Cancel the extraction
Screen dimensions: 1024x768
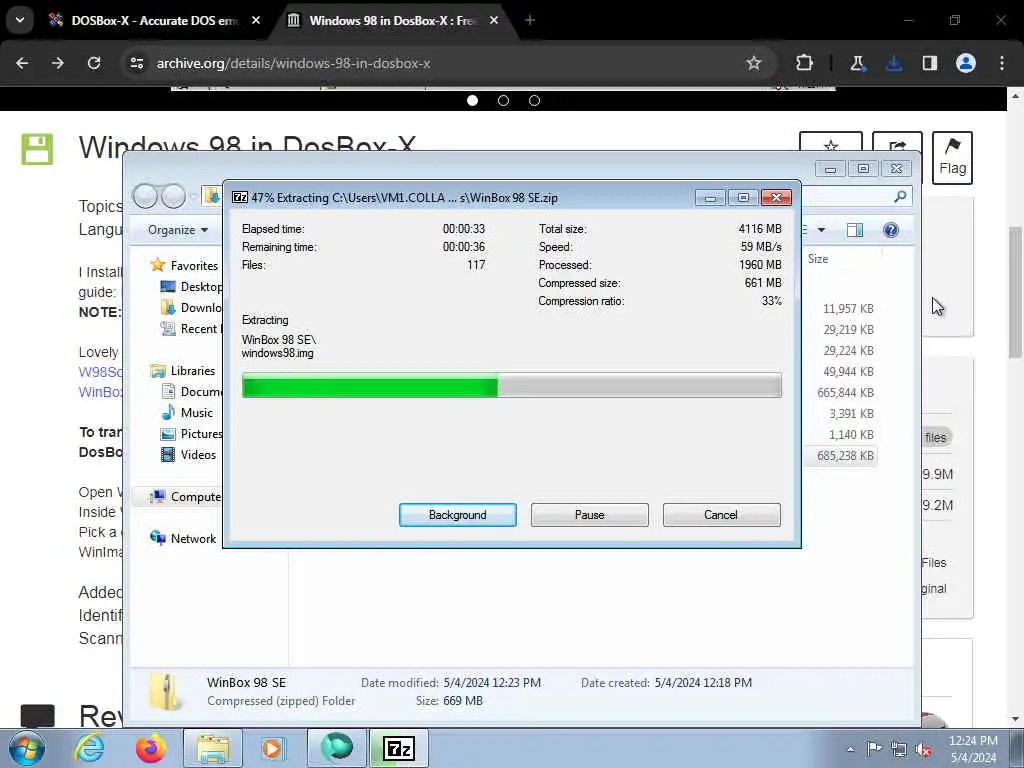(x=721, y=515)
